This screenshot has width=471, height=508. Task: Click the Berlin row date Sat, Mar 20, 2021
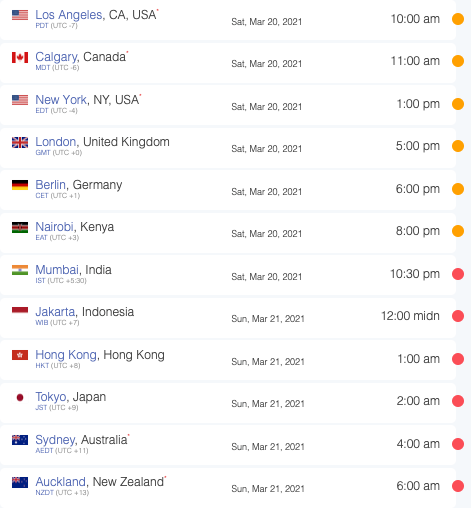click(x=267, y=192)
